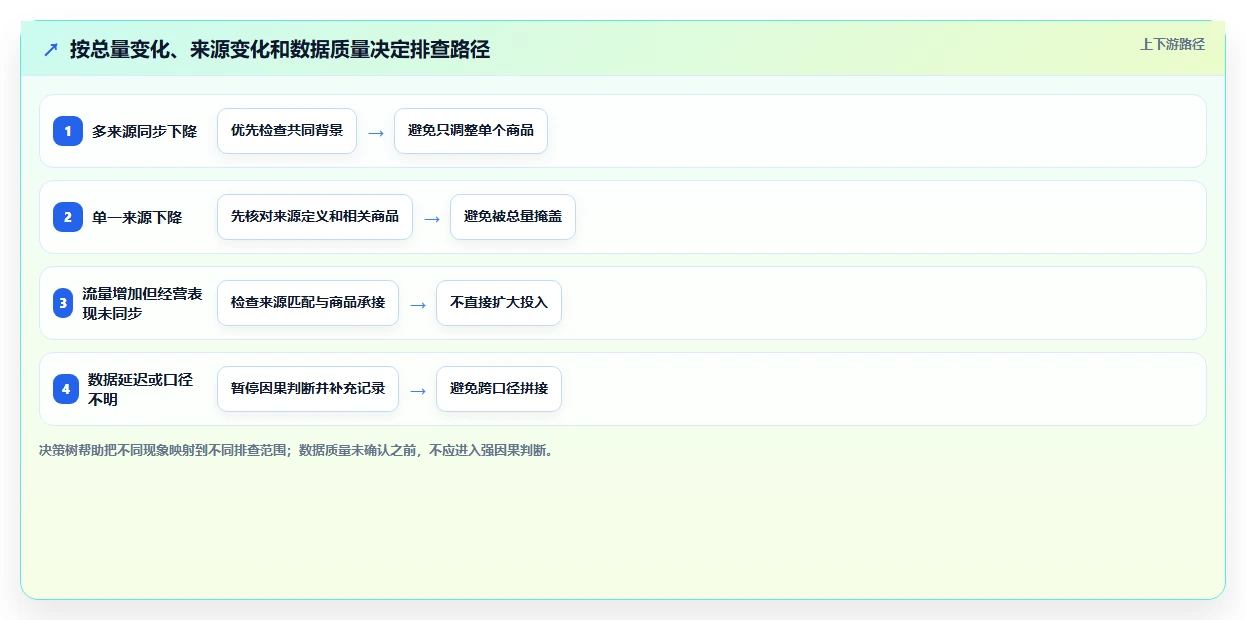Click the trend arrow icon beside the title
Screen dimensions: 1246x620
(x=50, y=49)
